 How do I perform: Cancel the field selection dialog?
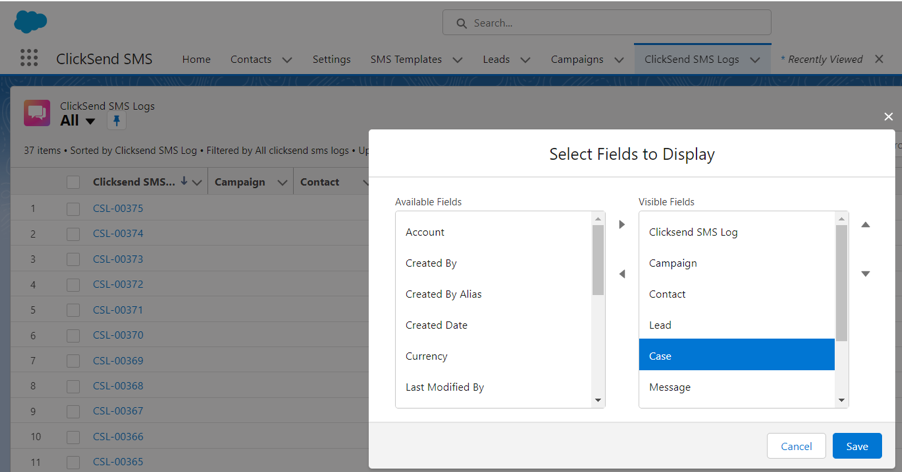tap(796, 446)
